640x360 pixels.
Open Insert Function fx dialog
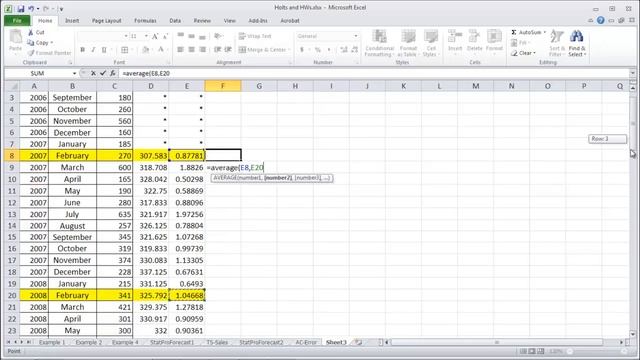coord(112,73)
